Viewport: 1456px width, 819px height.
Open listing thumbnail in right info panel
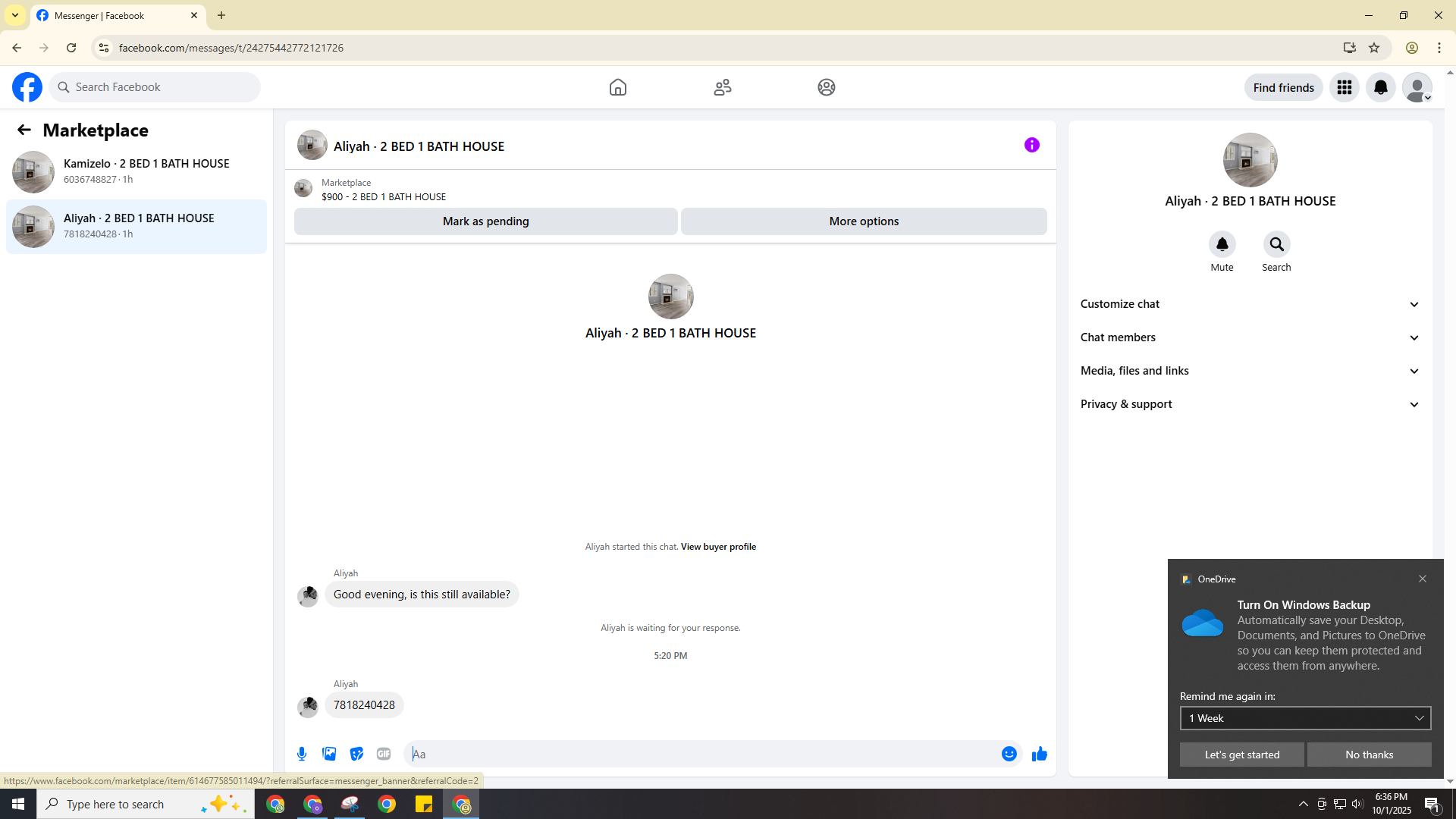(1250, 160)
